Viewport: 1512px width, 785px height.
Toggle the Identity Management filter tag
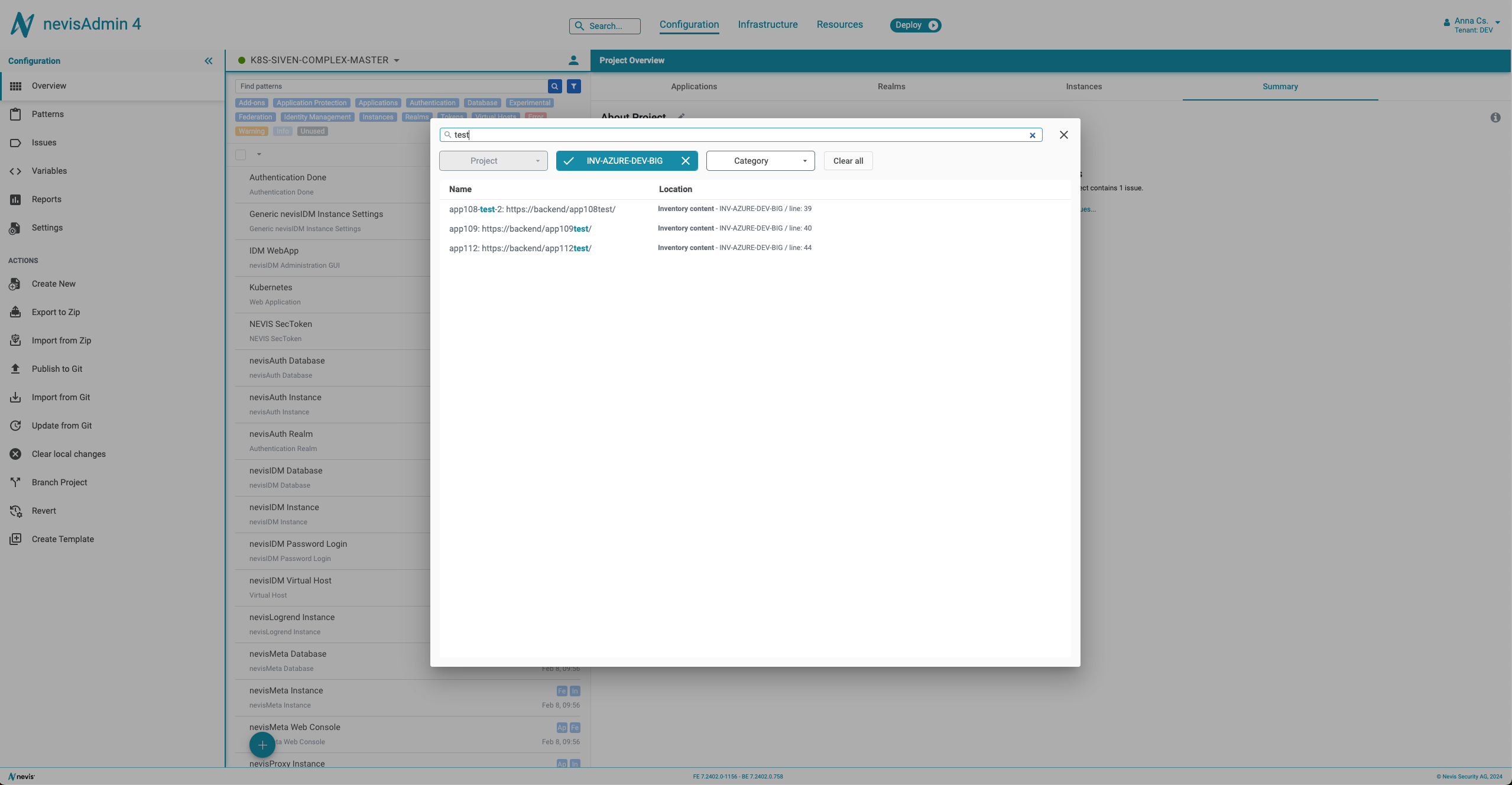[x=317, y=118]
